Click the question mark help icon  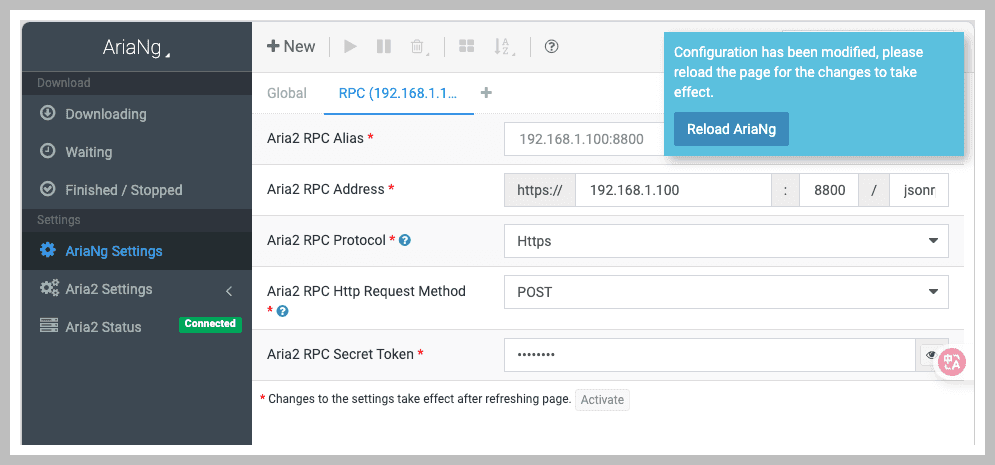(x=551, y=47)
